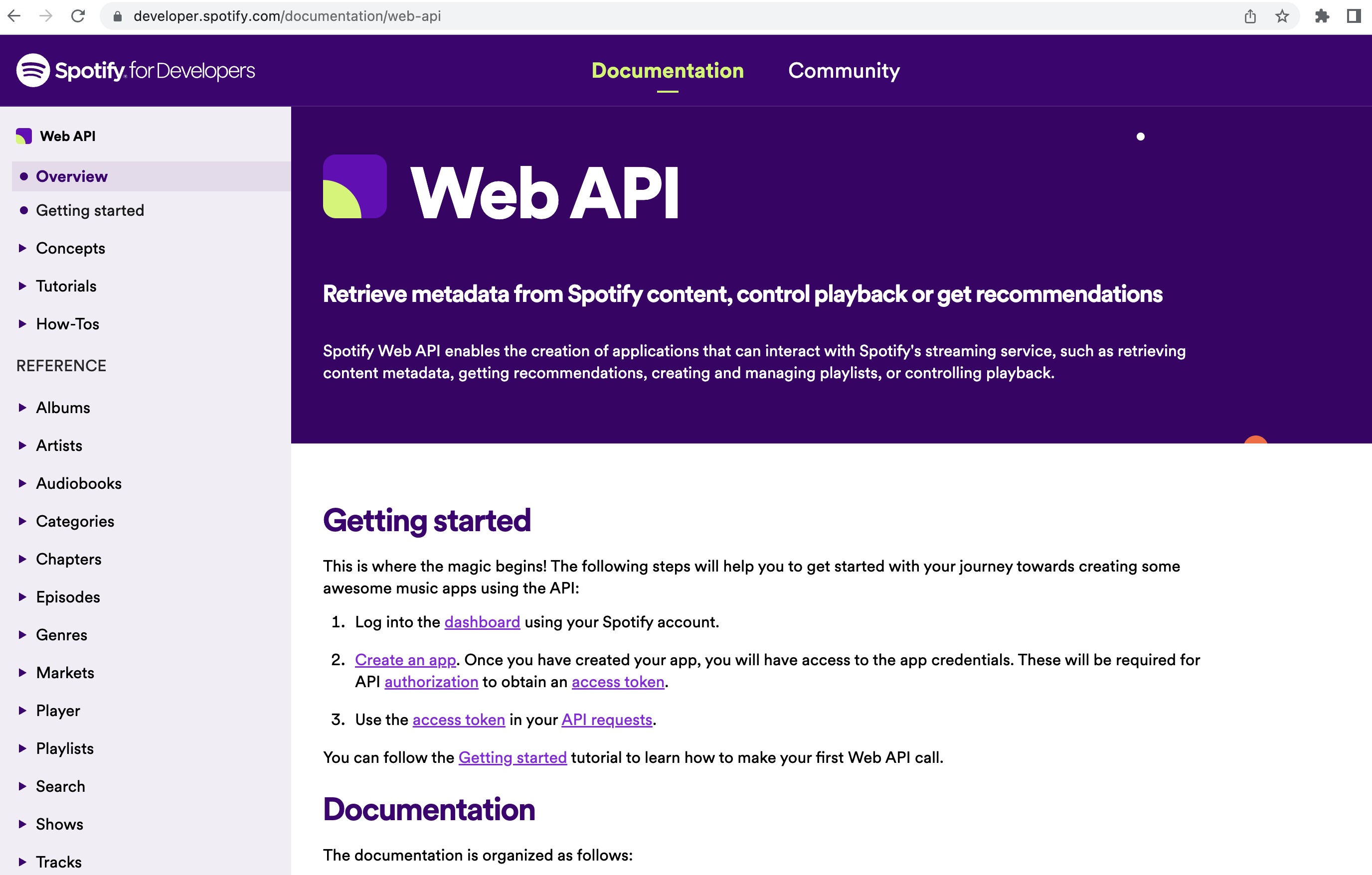Bookmark this page with star icon
The width and height of the screenshot is (1372, 875).
coord(1281,16)
